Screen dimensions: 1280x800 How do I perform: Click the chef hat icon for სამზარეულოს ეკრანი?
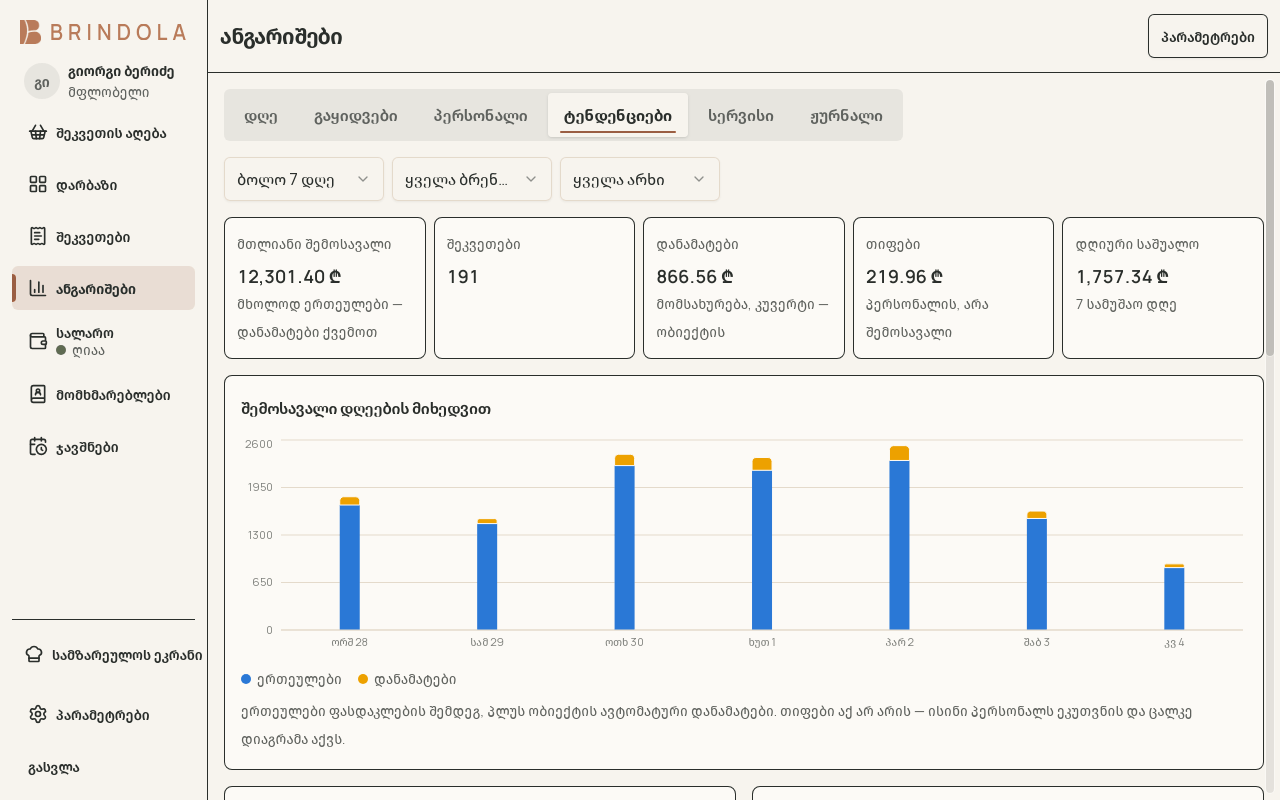point(34,655)
